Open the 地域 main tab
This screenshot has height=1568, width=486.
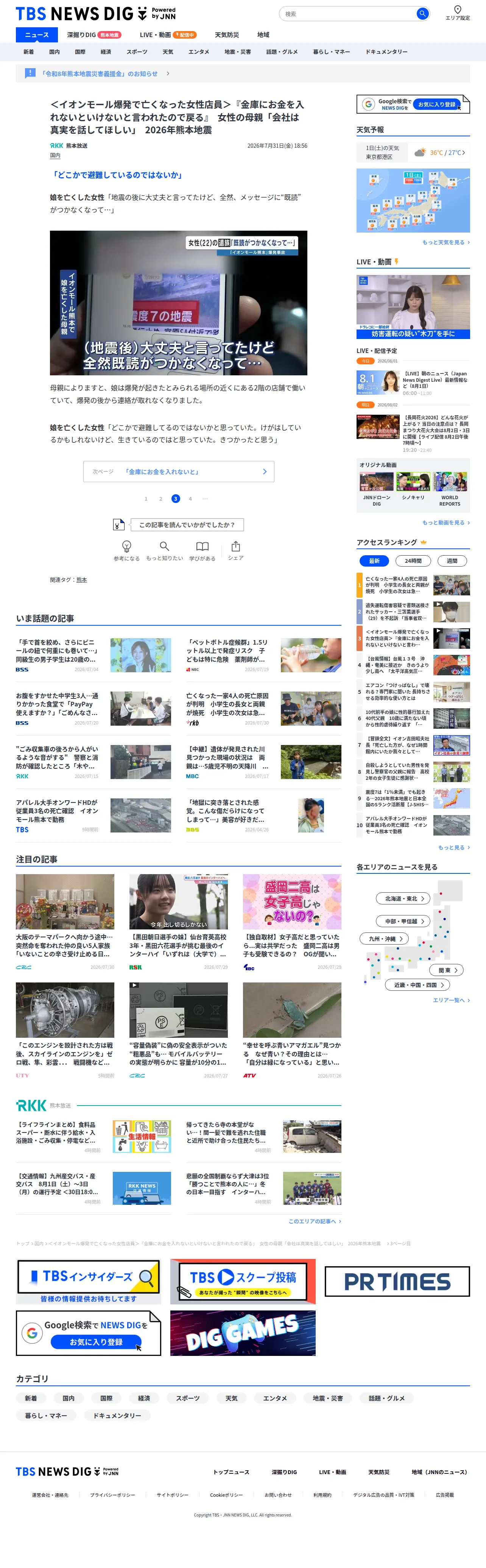(263, 35)
